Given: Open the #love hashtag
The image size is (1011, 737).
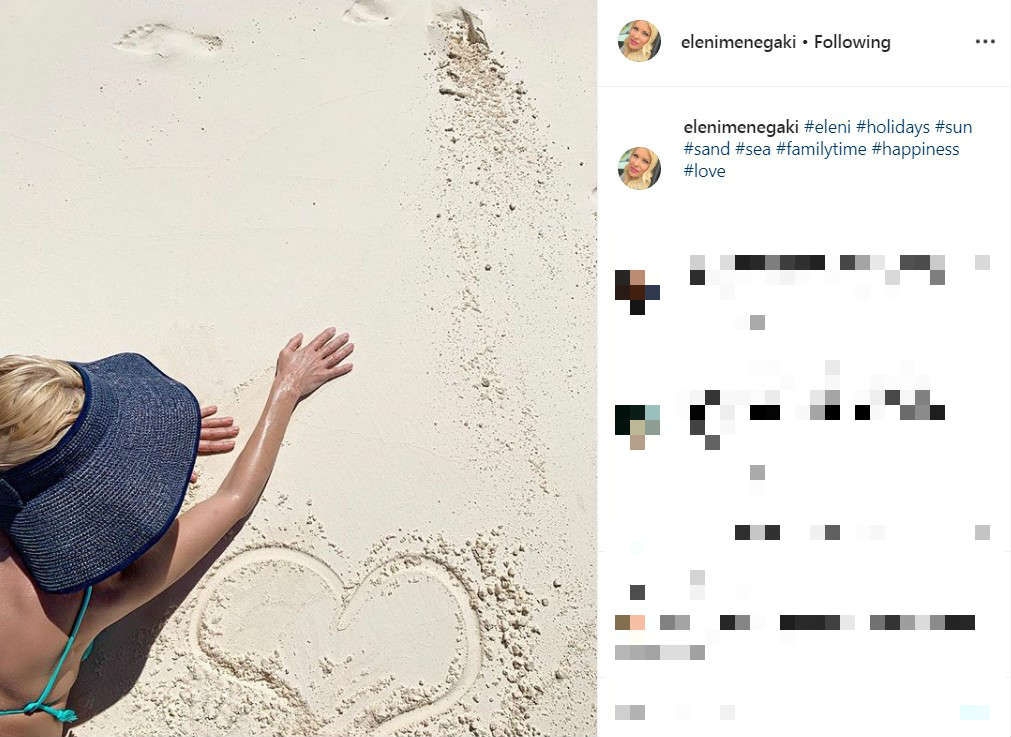Looking at the screenshot, I should (x=705, y=171).
